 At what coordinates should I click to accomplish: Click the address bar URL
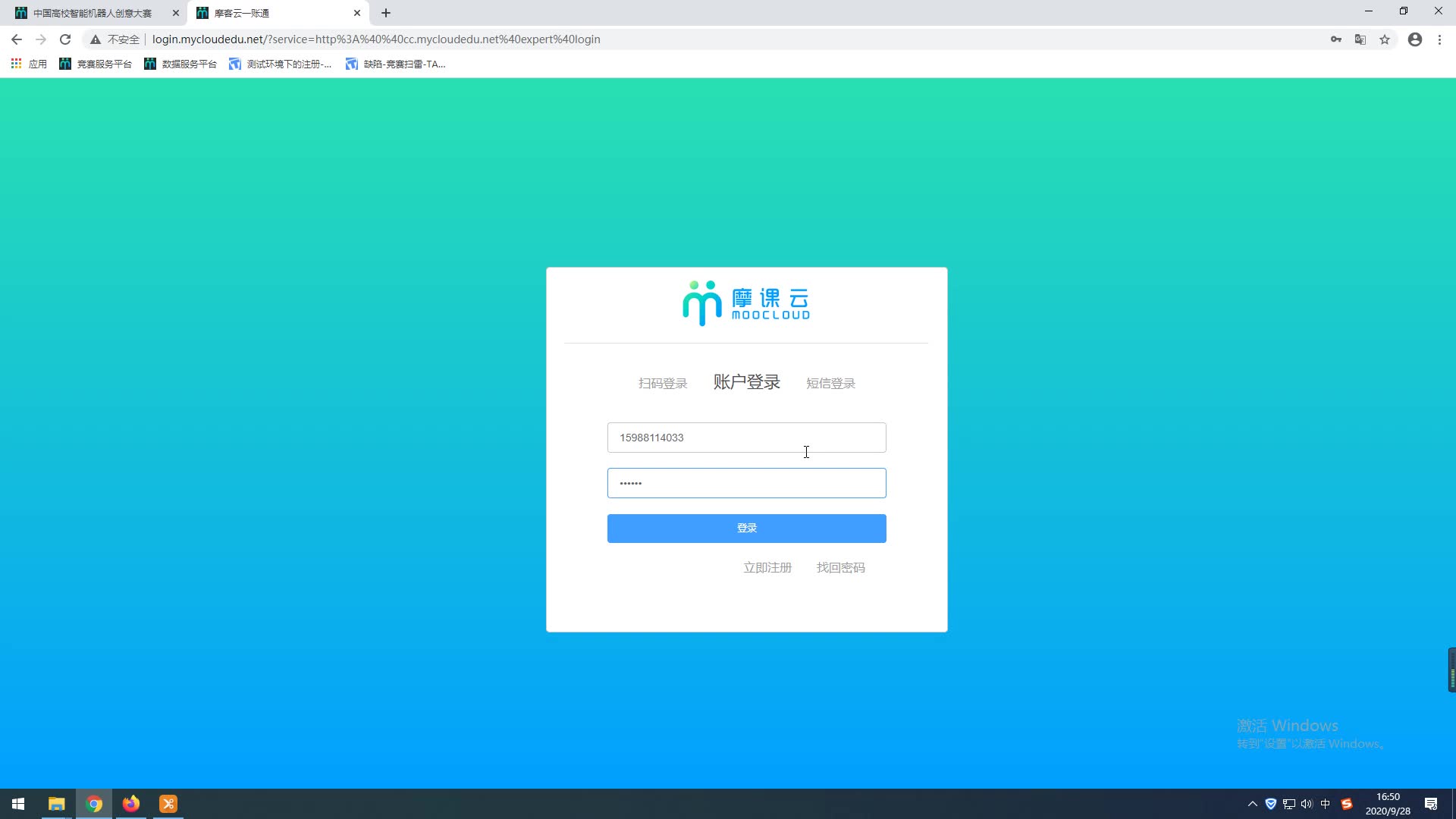pyautogui.click(x=376, y=39)
